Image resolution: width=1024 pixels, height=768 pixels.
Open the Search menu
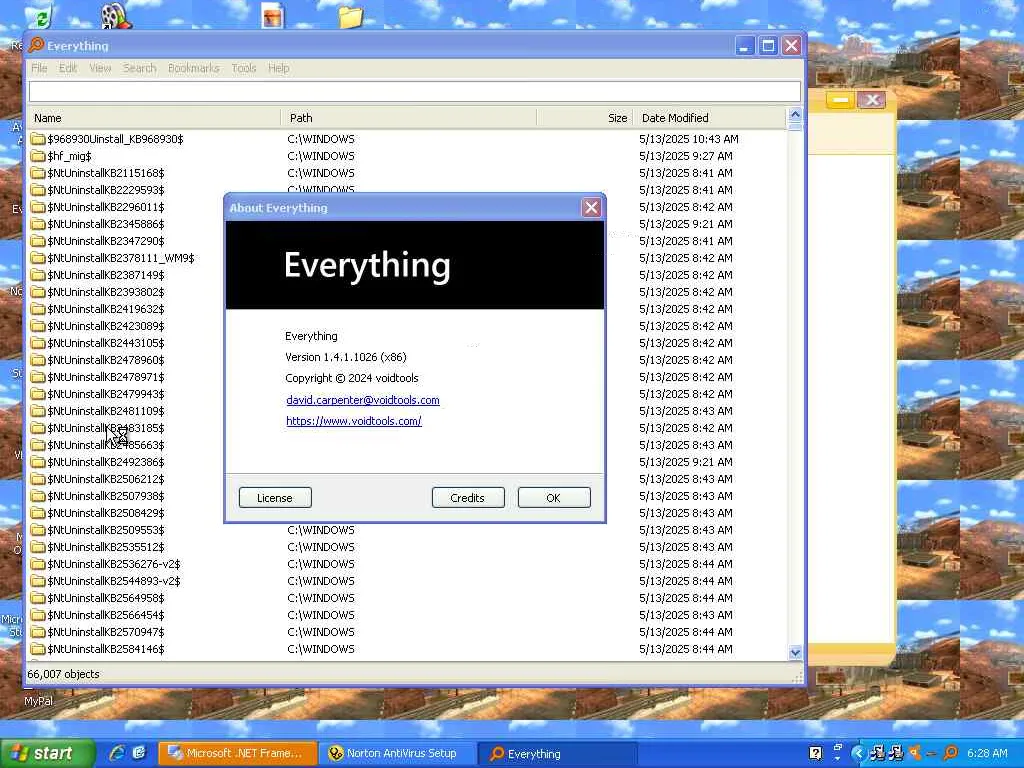(x=139, y=68)
